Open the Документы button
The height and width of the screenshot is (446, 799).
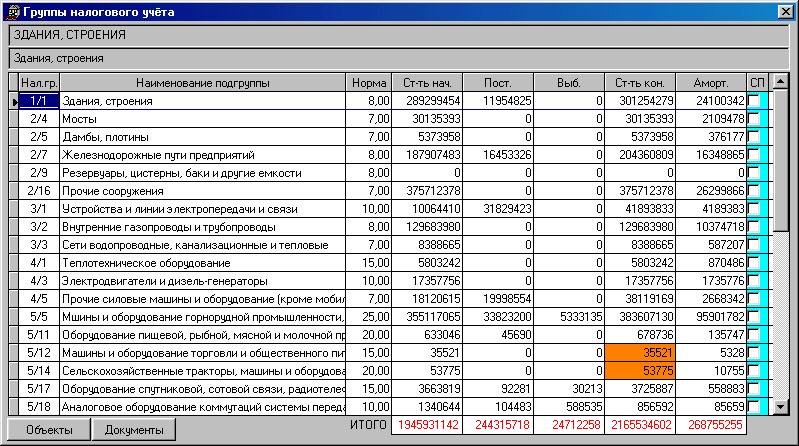click(134, 430)
